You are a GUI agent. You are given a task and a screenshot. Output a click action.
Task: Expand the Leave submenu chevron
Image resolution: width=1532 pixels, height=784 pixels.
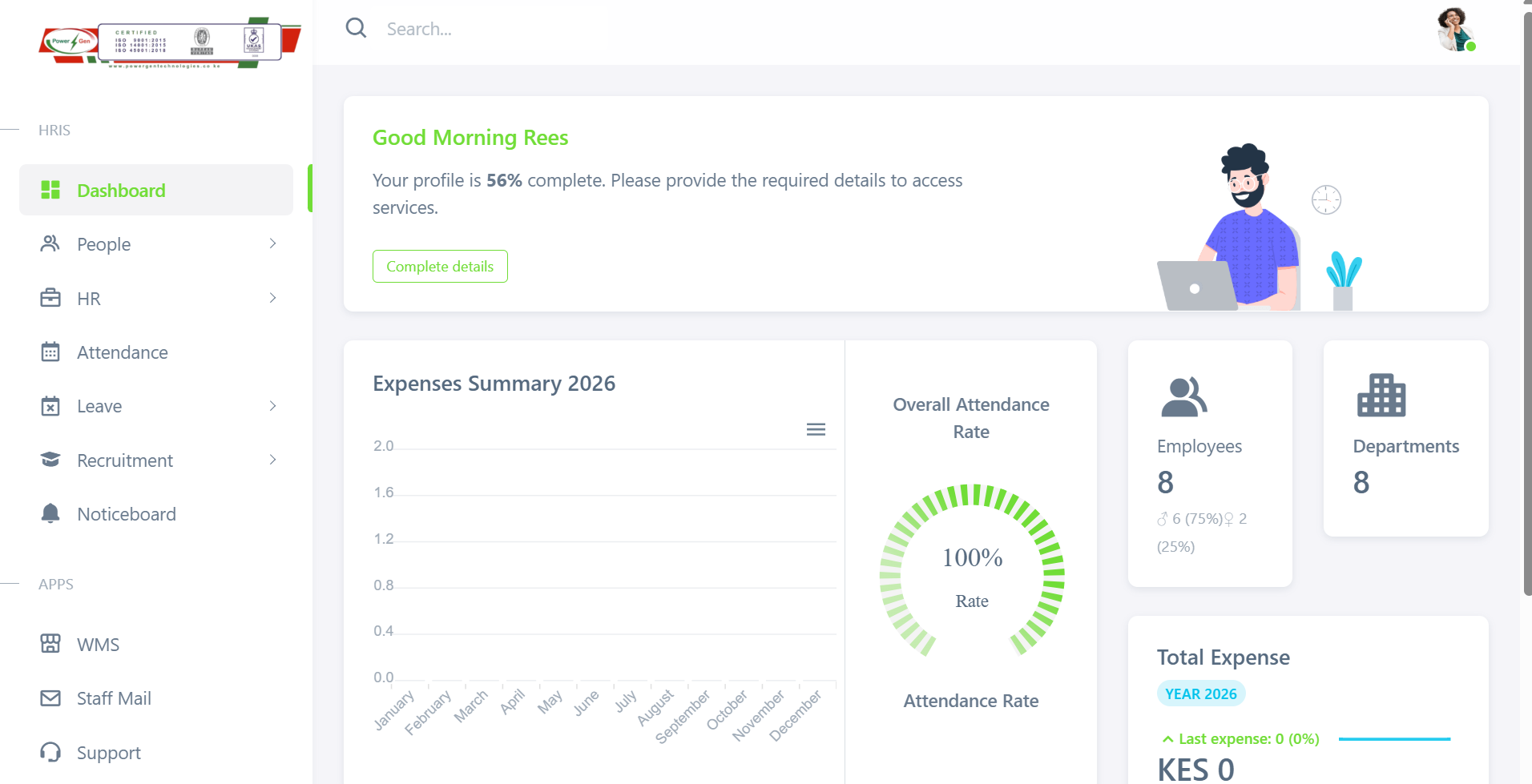pyautogui.click(x=272, y=406)
